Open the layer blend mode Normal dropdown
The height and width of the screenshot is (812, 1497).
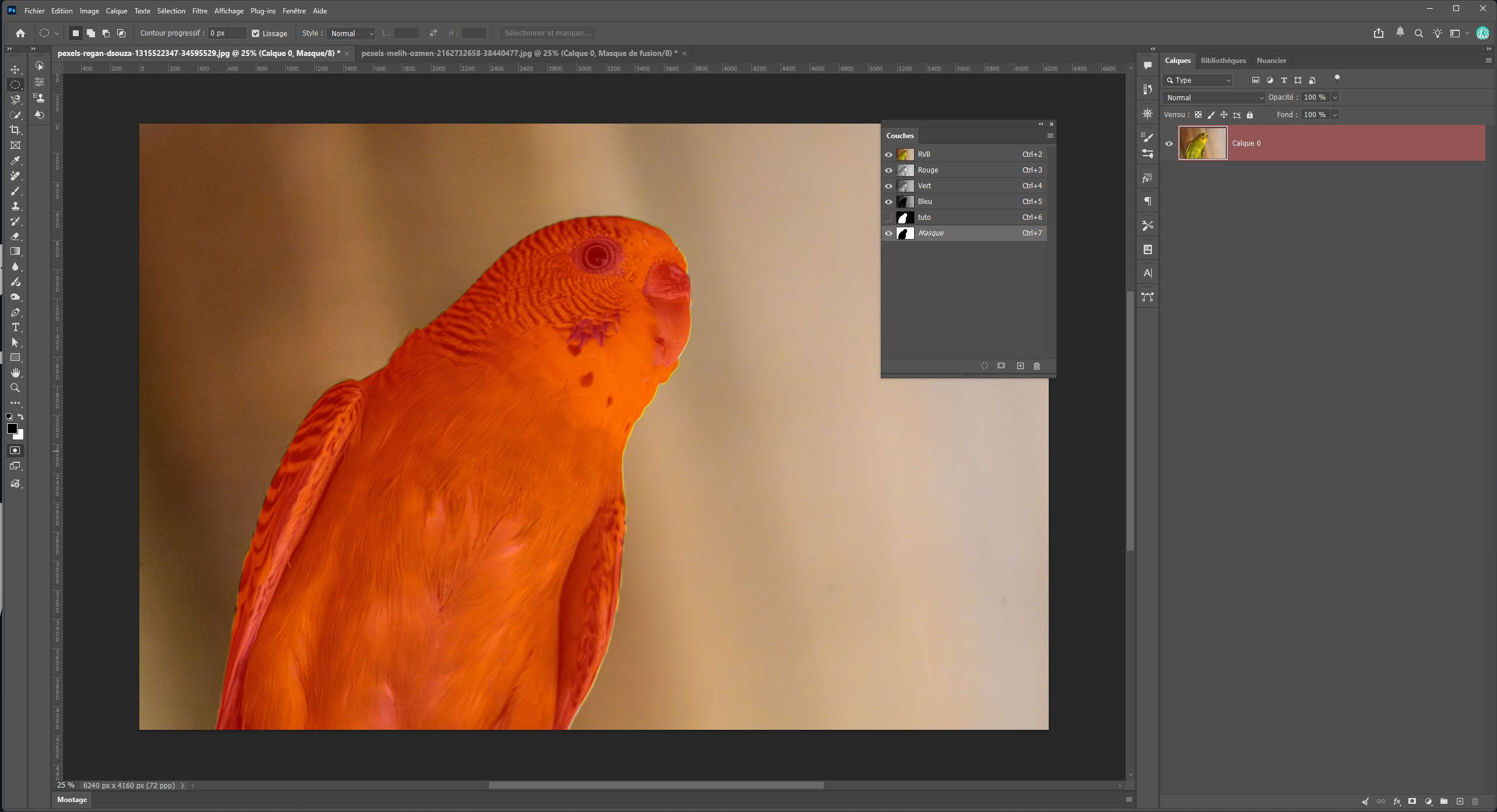pyautogui.click(x=1214, y=97)
